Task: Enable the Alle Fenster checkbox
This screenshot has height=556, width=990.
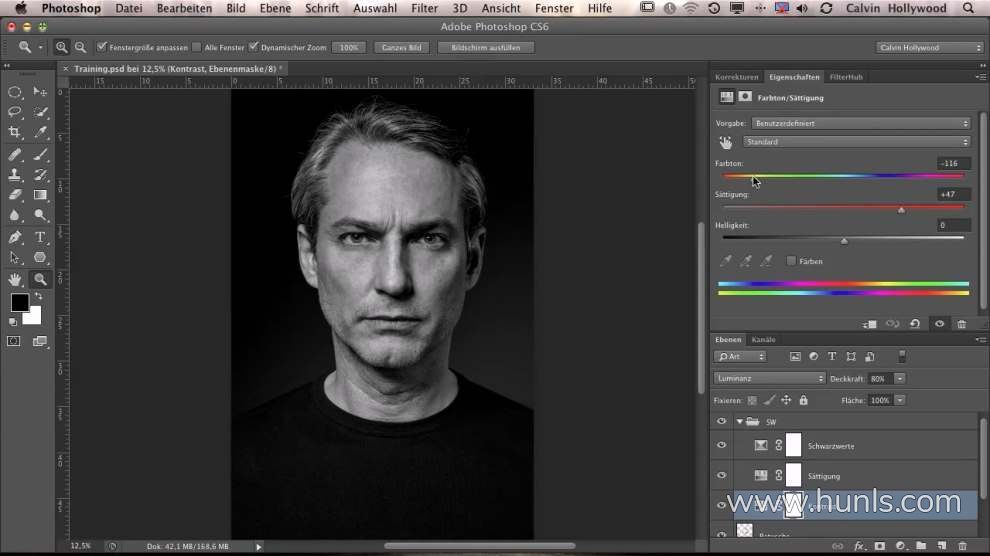Action: 196,47
